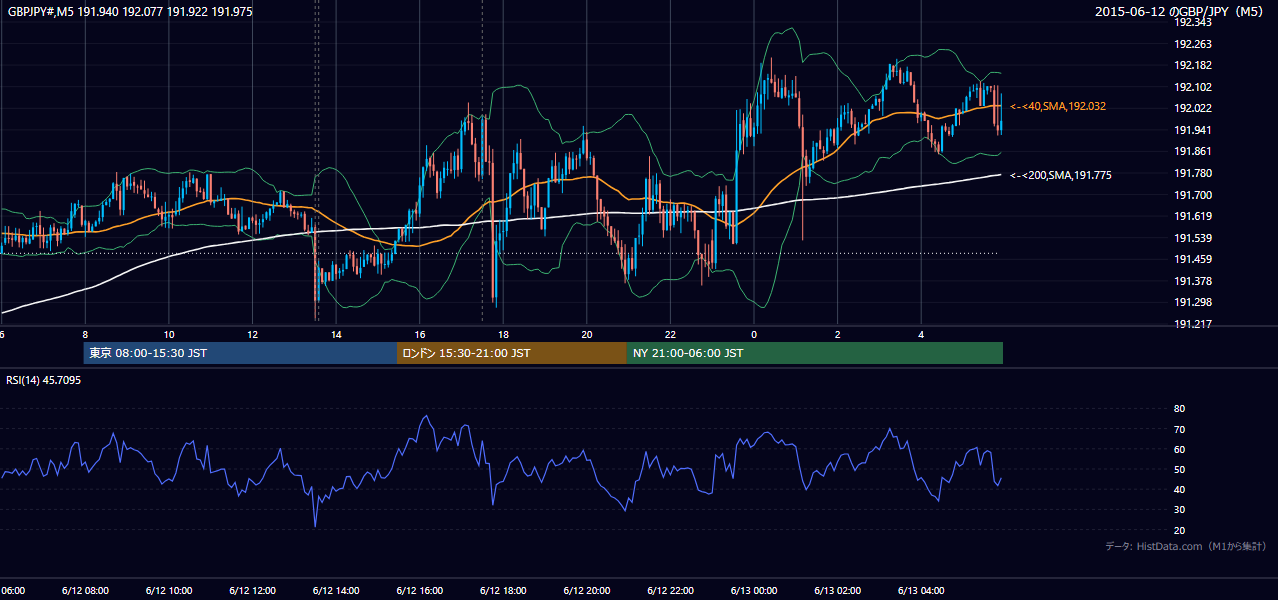Click the 191.700 price axis label
The width and height of the screenshot is (1278, 600).
point(1192,195)
